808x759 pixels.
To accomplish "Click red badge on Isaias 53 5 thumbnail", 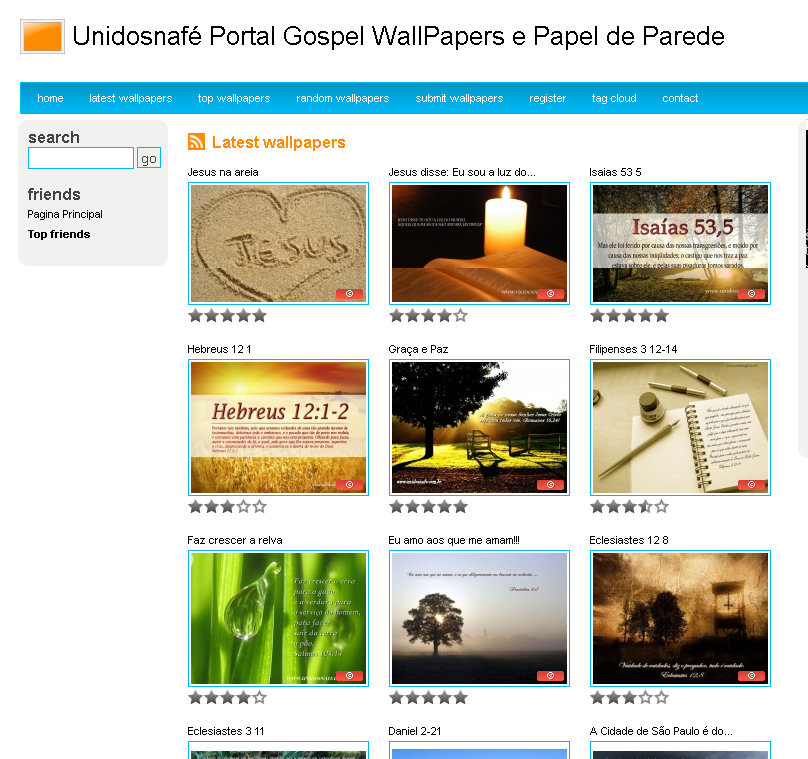I will click(751, 294).
